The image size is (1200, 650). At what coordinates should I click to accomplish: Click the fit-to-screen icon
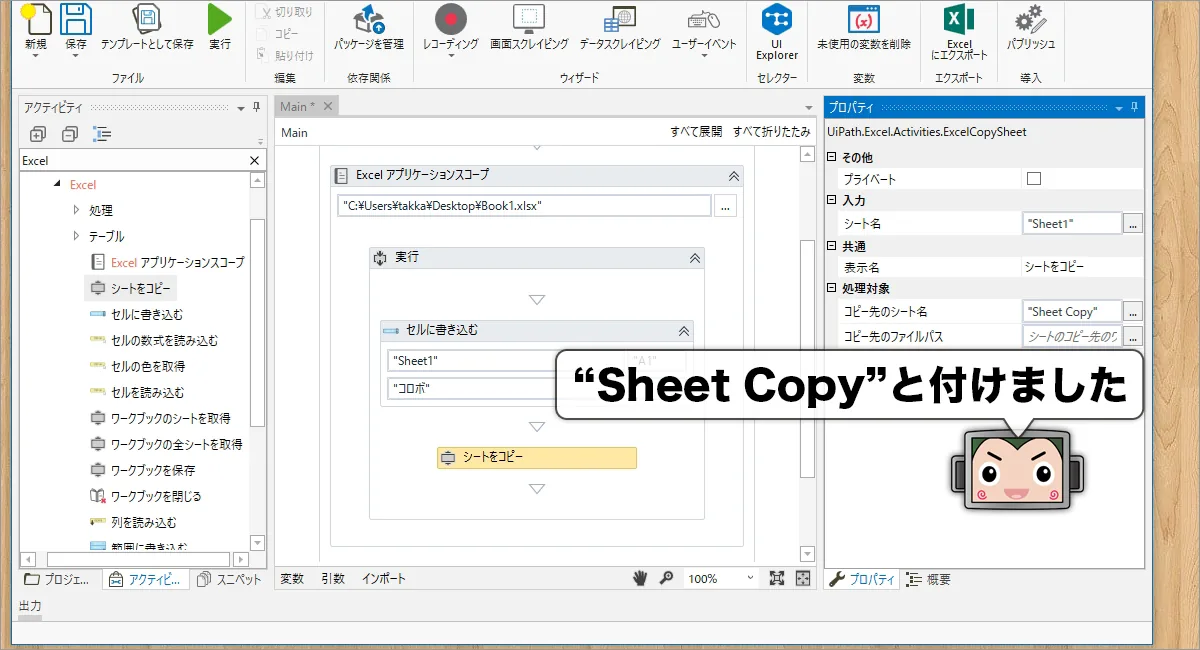pyautogui.click(x=777, y=578)
